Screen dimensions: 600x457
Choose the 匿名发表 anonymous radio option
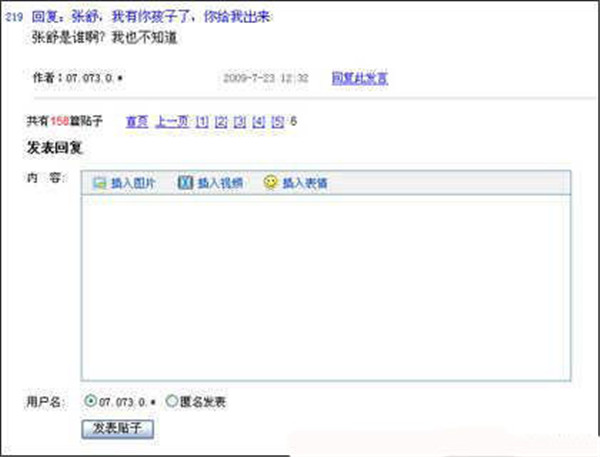[x=171, y=401]
